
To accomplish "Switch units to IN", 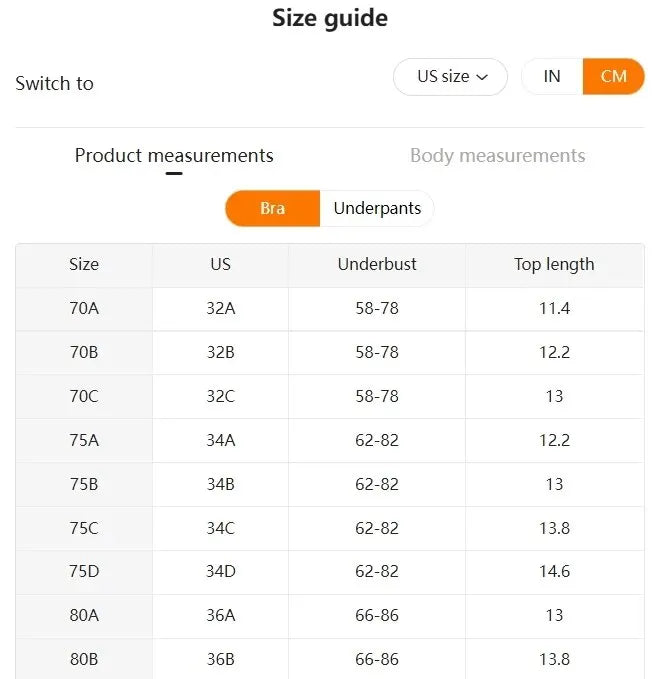I will [552, 77].
